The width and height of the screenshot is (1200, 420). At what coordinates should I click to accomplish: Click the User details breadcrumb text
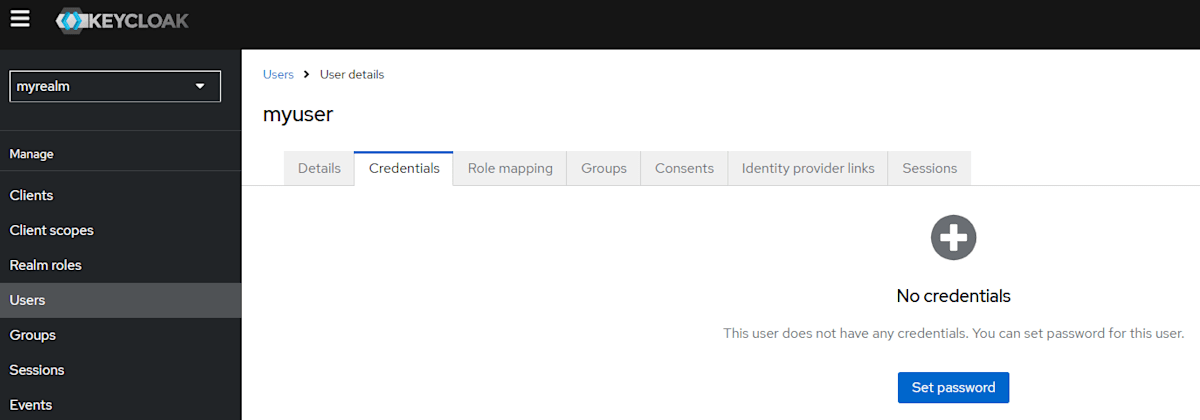(x=352, y=74)
